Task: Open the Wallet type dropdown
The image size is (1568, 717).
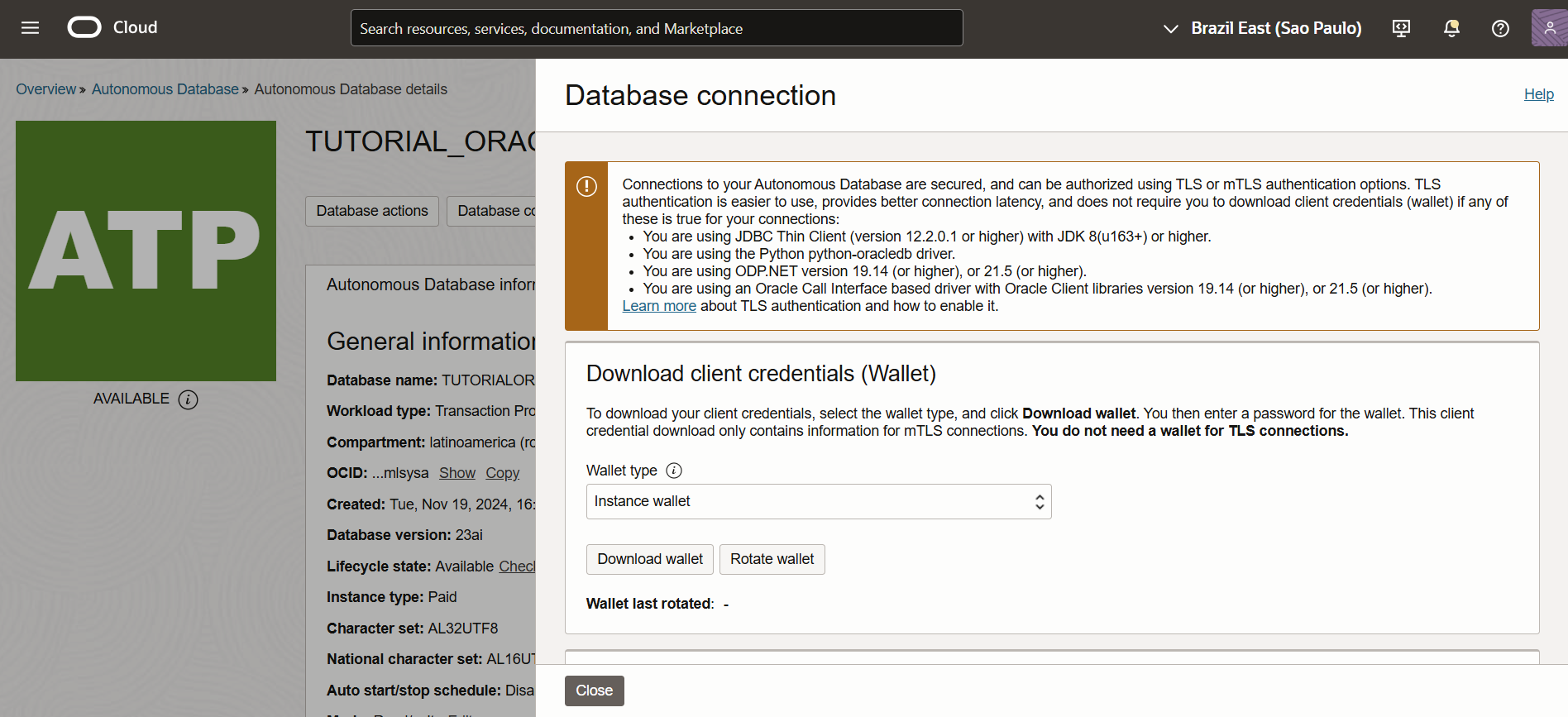Action: [819, 501]
